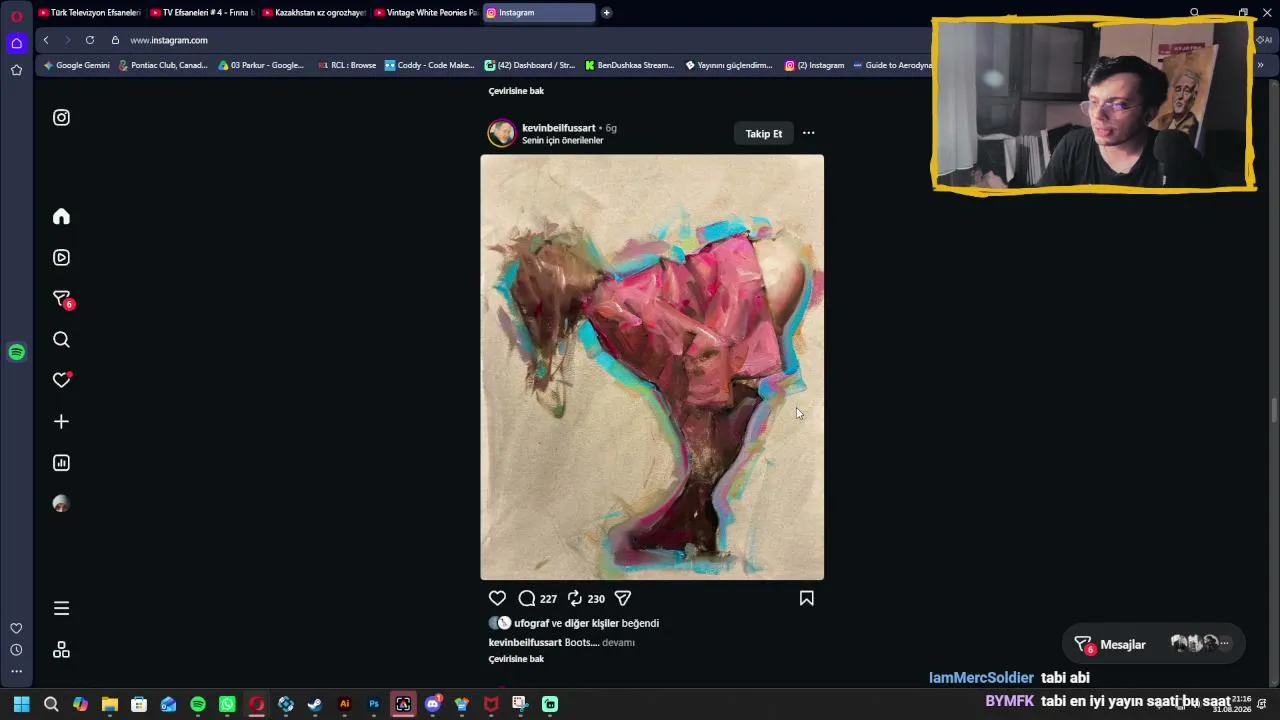This screenshot has height=720, width=1280.
Task: Open the '(2) Instagram' bookmark
Action: click(814, 65)
